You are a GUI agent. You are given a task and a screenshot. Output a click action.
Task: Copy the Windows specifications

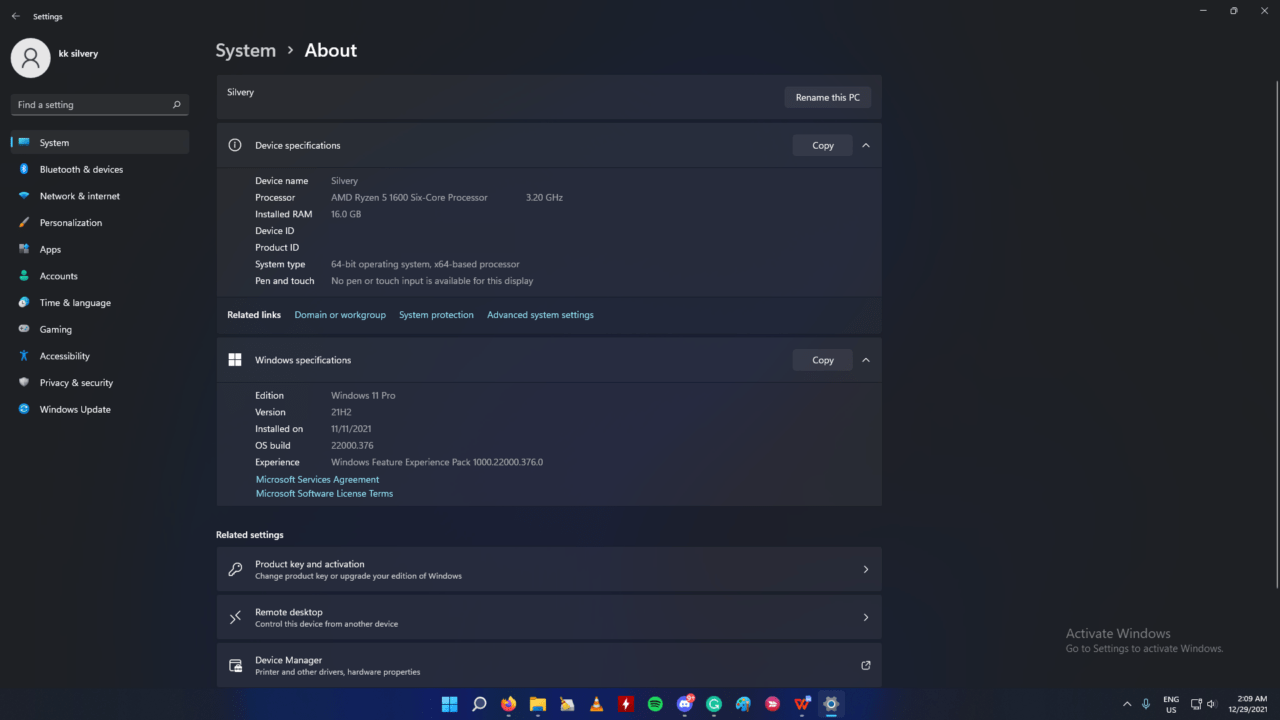click(x=823, y=360)
